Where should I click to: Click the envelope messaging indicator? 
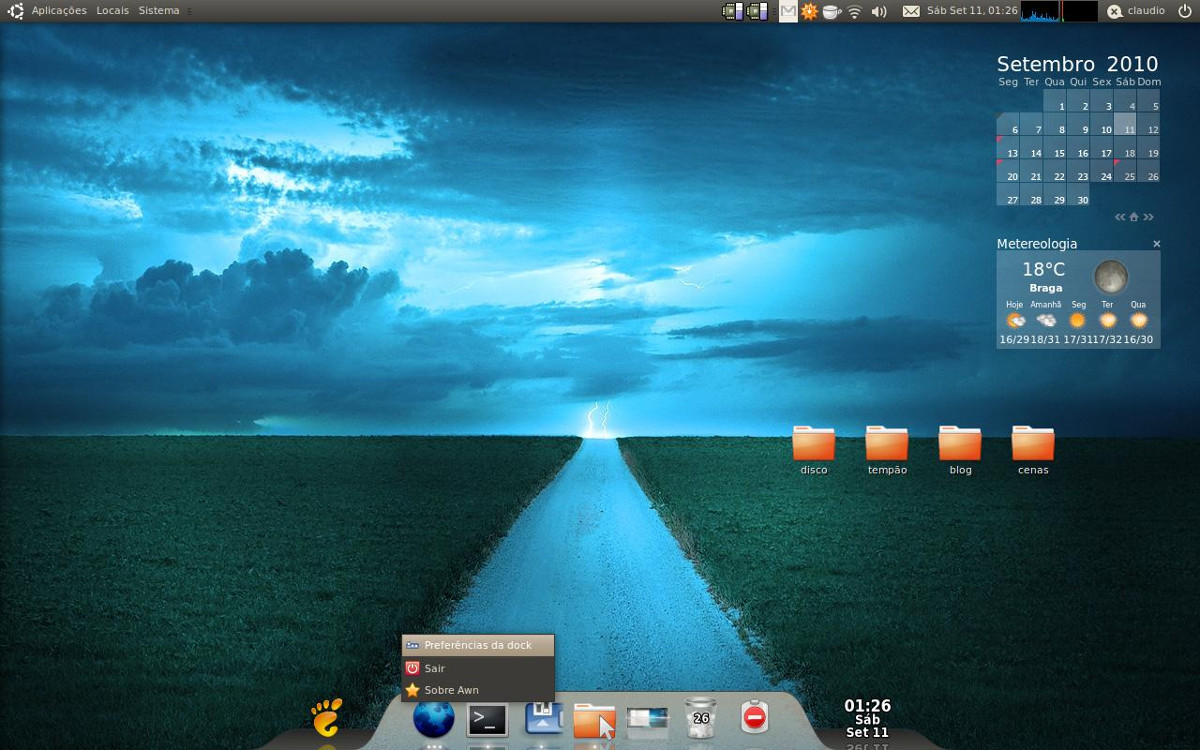point(911,11)
